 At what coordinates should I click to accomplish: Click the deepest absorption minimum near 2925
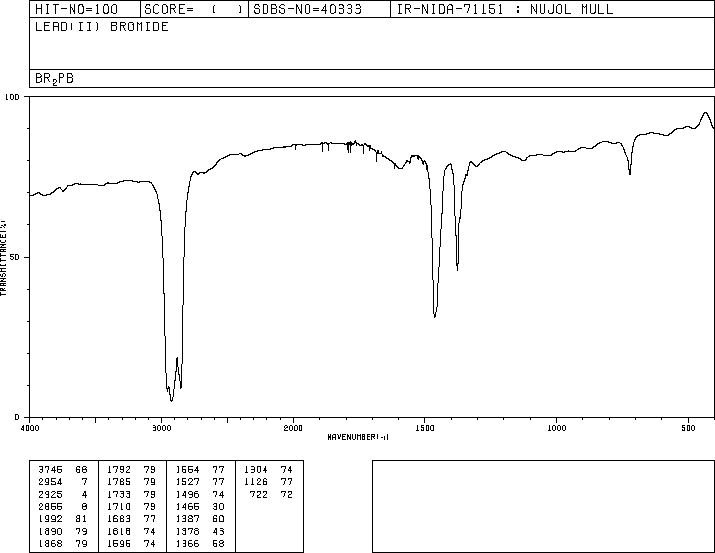pyautogui.click(x=171, y=401)
